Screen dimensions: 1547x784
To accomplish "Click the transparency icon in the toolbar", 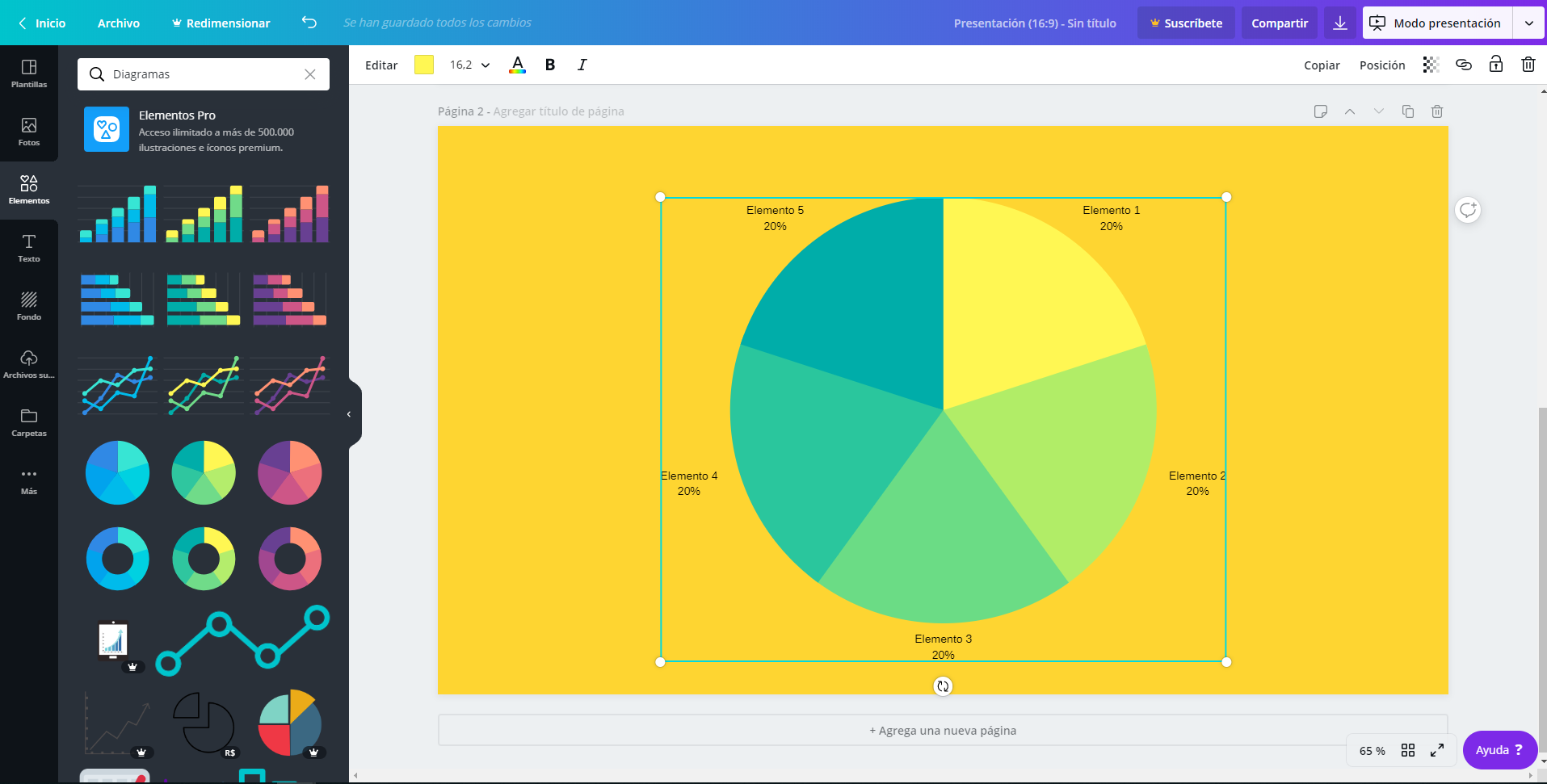I will (x=1431, y=65).
